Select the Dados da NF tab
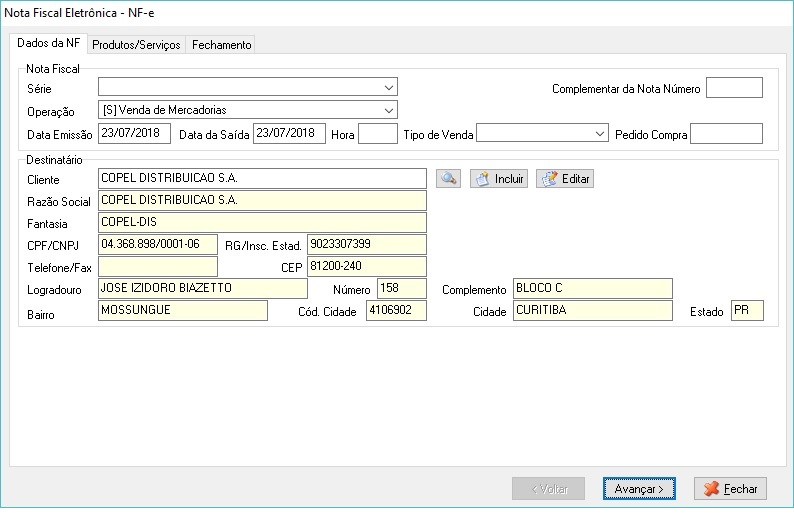The width and height of the screenshot is (794, 525). pos(49,44)
